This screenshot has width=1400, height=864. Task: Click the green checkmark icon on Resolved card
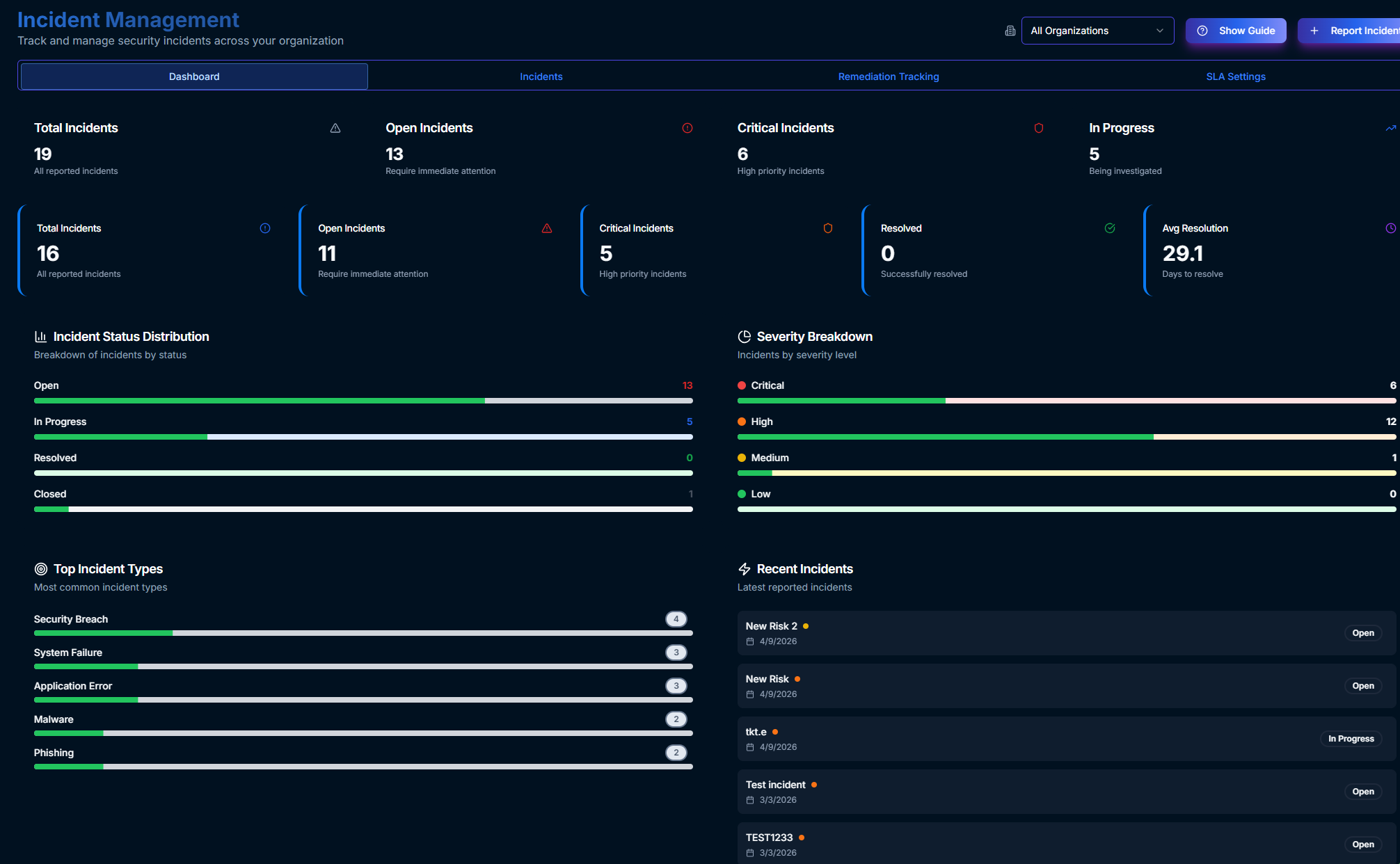1110,228
